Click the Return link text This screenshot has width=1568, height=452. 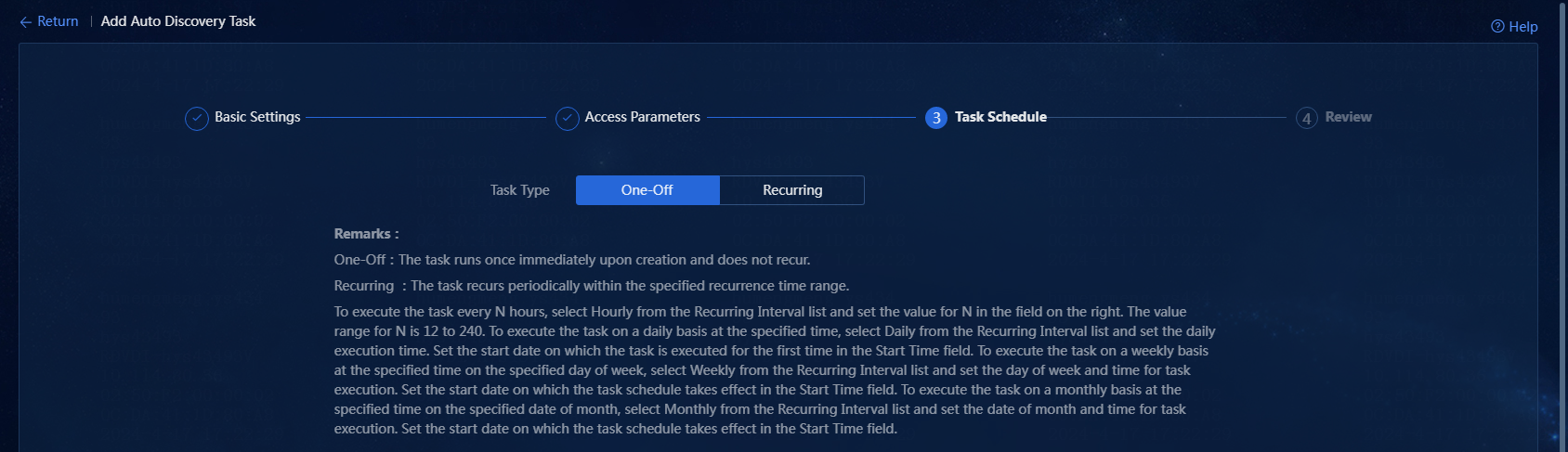click(x=58, y=21)
